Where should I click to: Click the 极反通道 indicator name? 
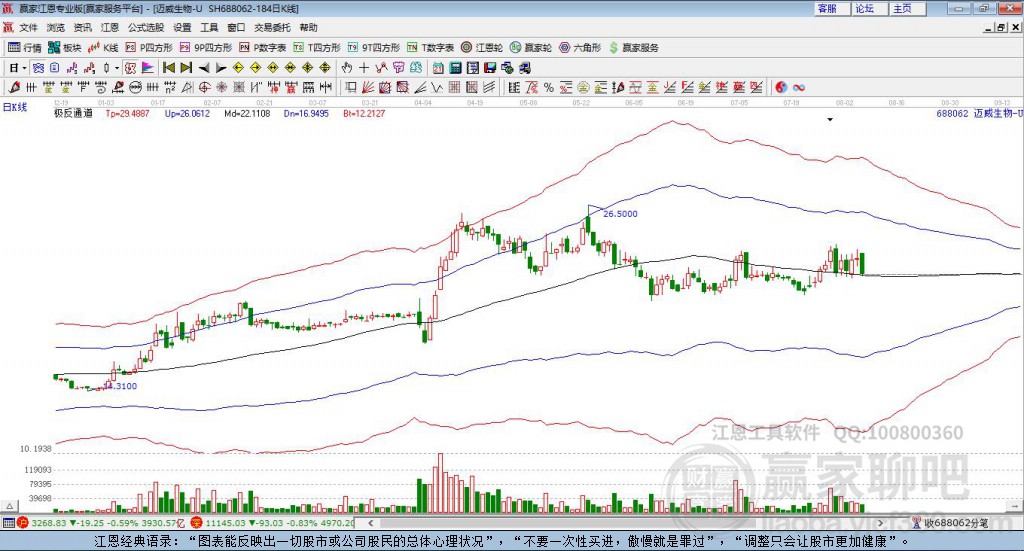click(73, 113)
